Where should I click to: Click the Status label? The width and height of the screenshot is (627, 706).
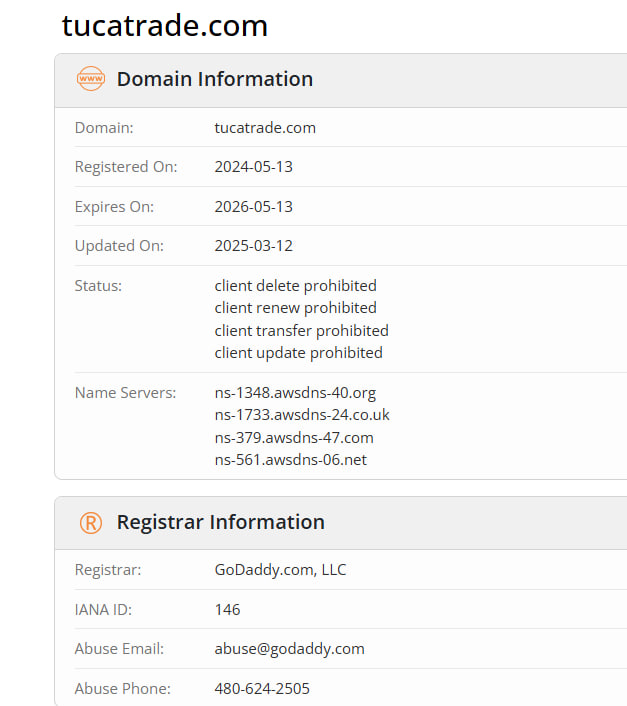(x=98, y=286)
